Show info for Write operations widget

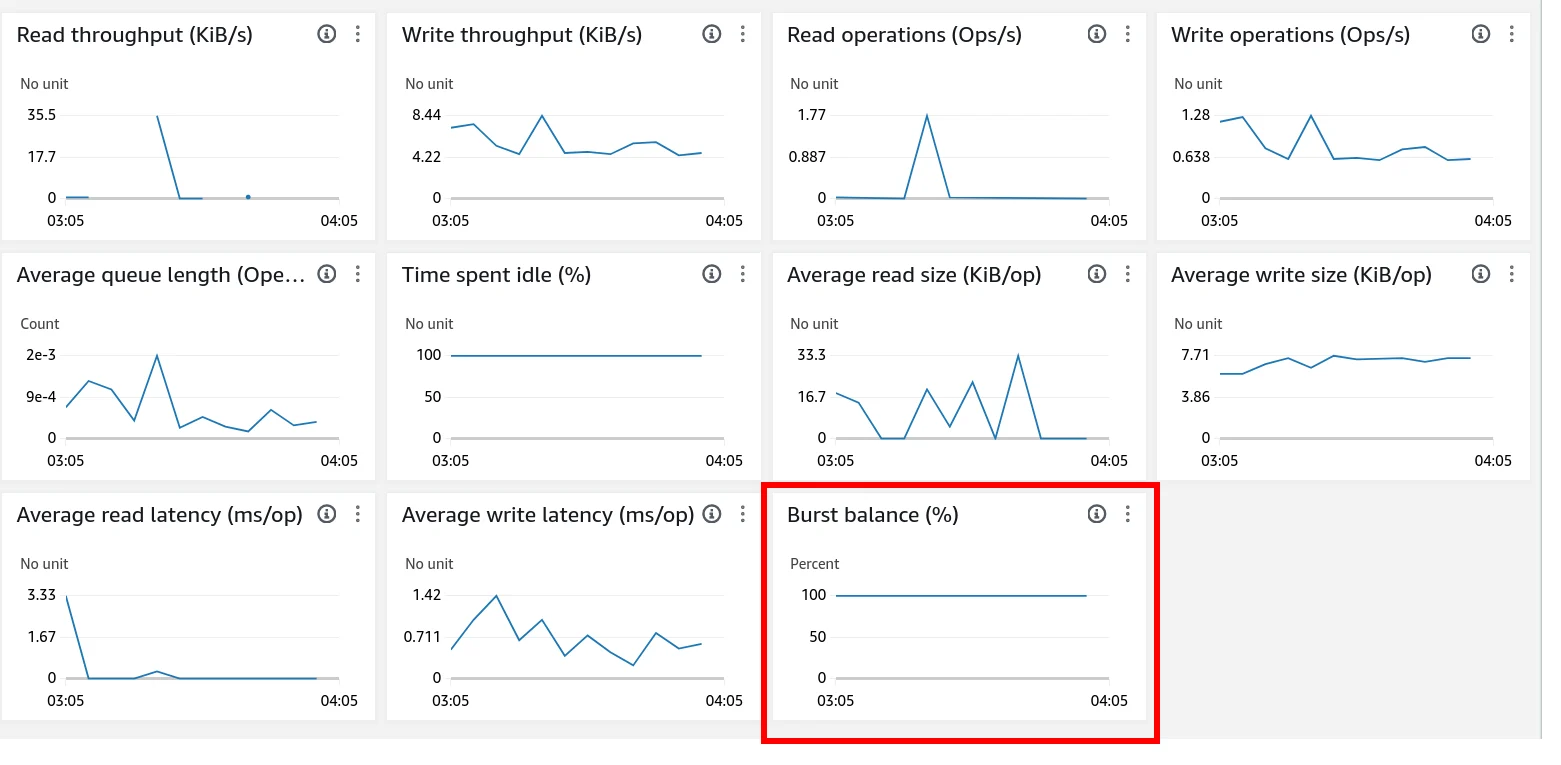[1481, 34]
